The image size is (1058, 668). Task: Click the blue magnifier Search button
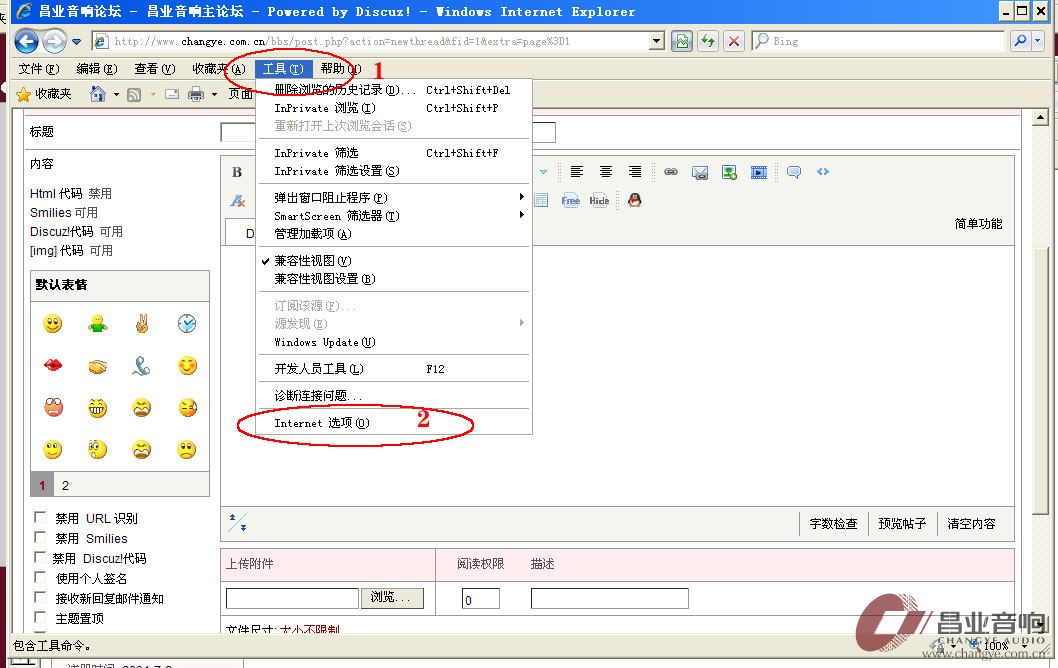(x=1020, y=41)
